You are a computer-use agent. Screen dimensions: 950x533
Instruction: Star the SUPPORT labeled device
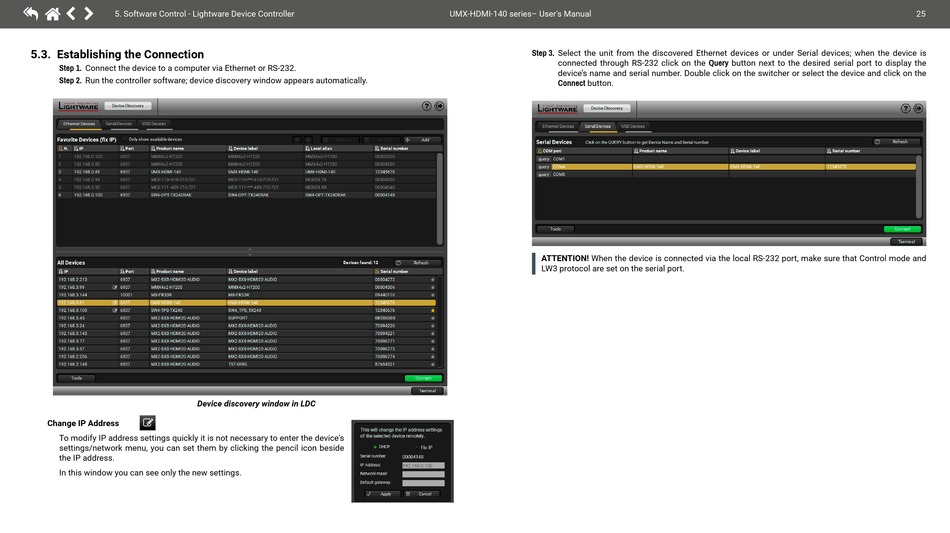(x=433, y=318)
